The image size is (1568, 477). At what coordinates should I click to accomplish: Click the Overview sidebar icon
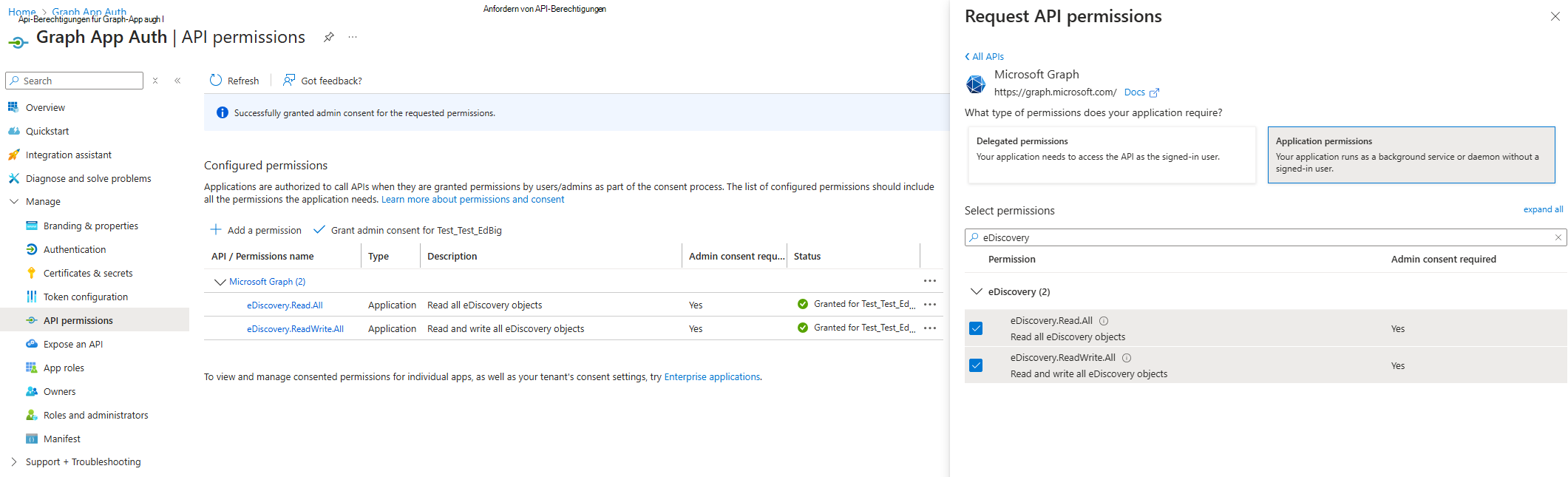tap(13, 107)
